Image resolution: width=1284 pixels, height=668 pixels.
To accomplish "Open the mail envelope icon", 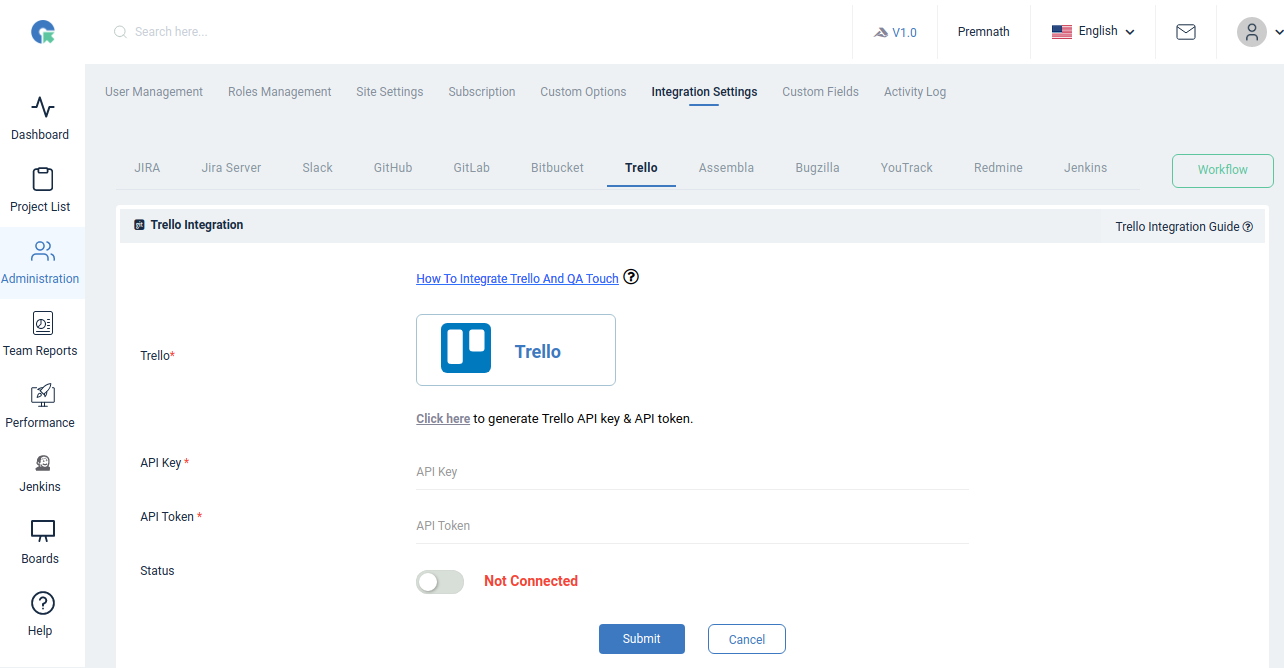I will [x=1186, y=31].
